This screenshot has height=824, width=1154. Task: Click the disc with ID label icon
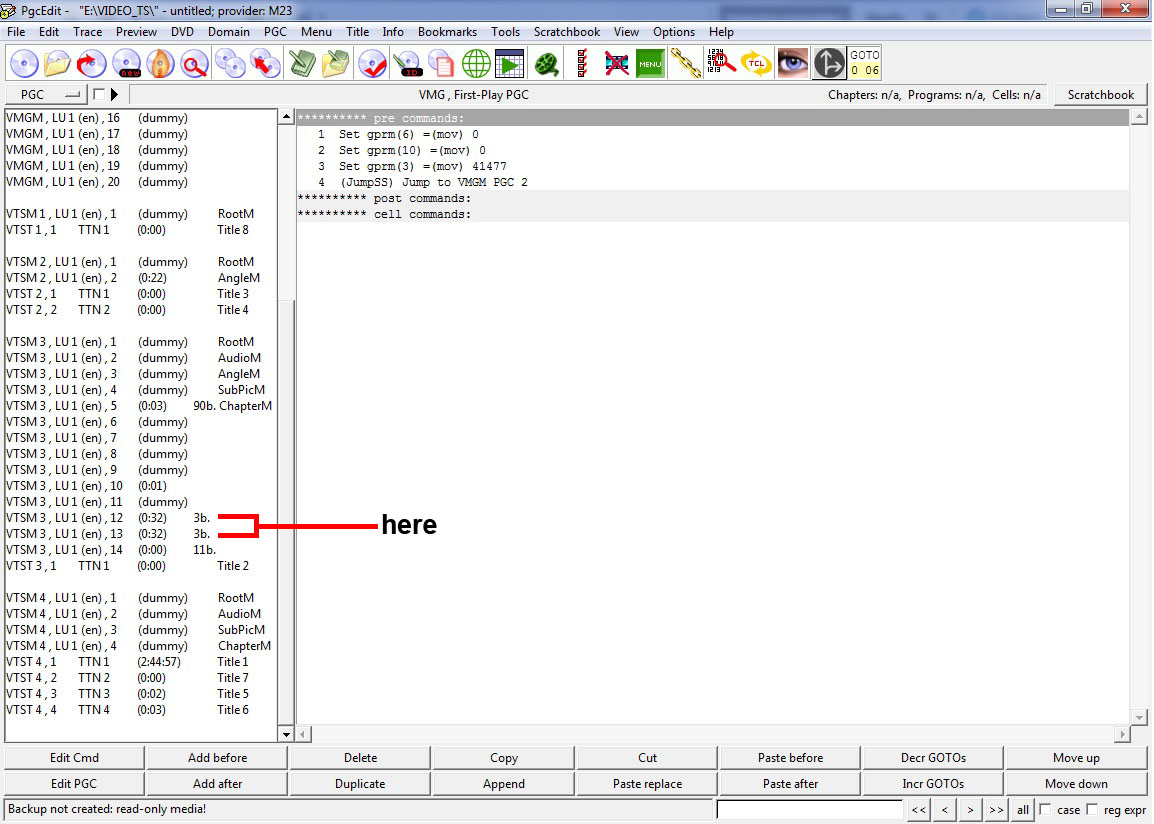coord(406,64)
